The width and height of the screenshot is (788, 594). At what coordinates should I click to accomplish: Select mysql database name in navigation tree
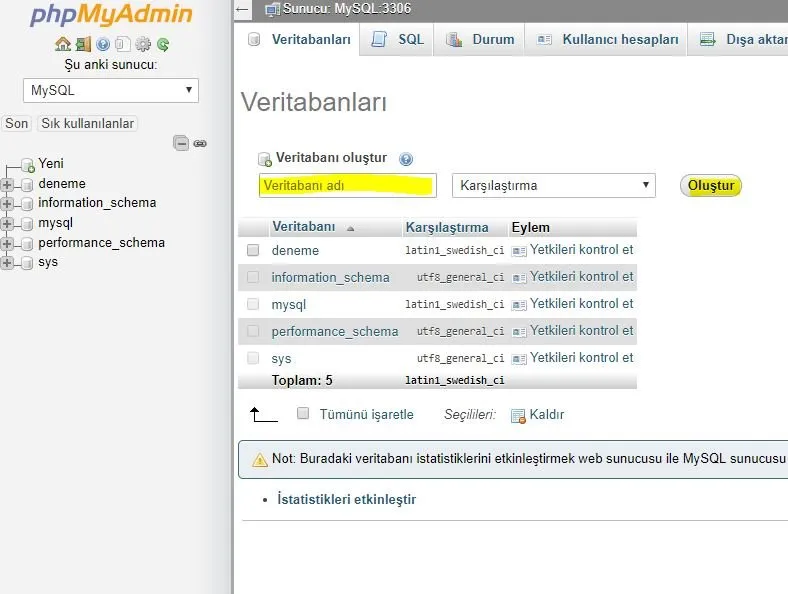pyautogui.click(x=55, y=223)
